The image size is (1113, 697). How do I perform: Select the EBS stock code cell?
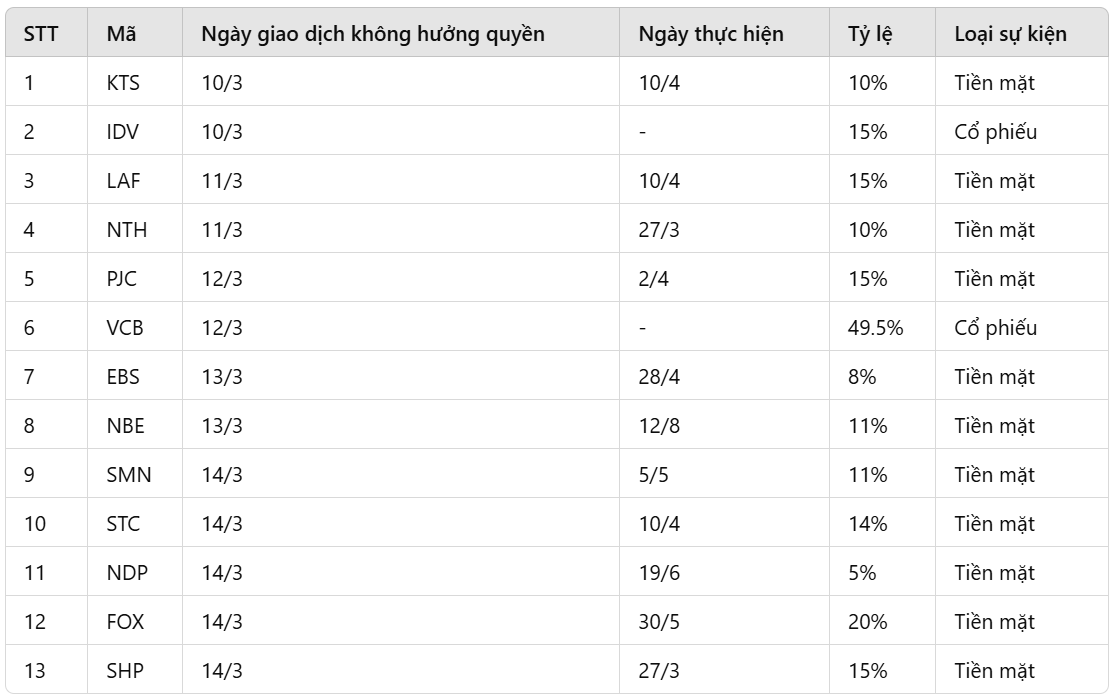[123, 377]
